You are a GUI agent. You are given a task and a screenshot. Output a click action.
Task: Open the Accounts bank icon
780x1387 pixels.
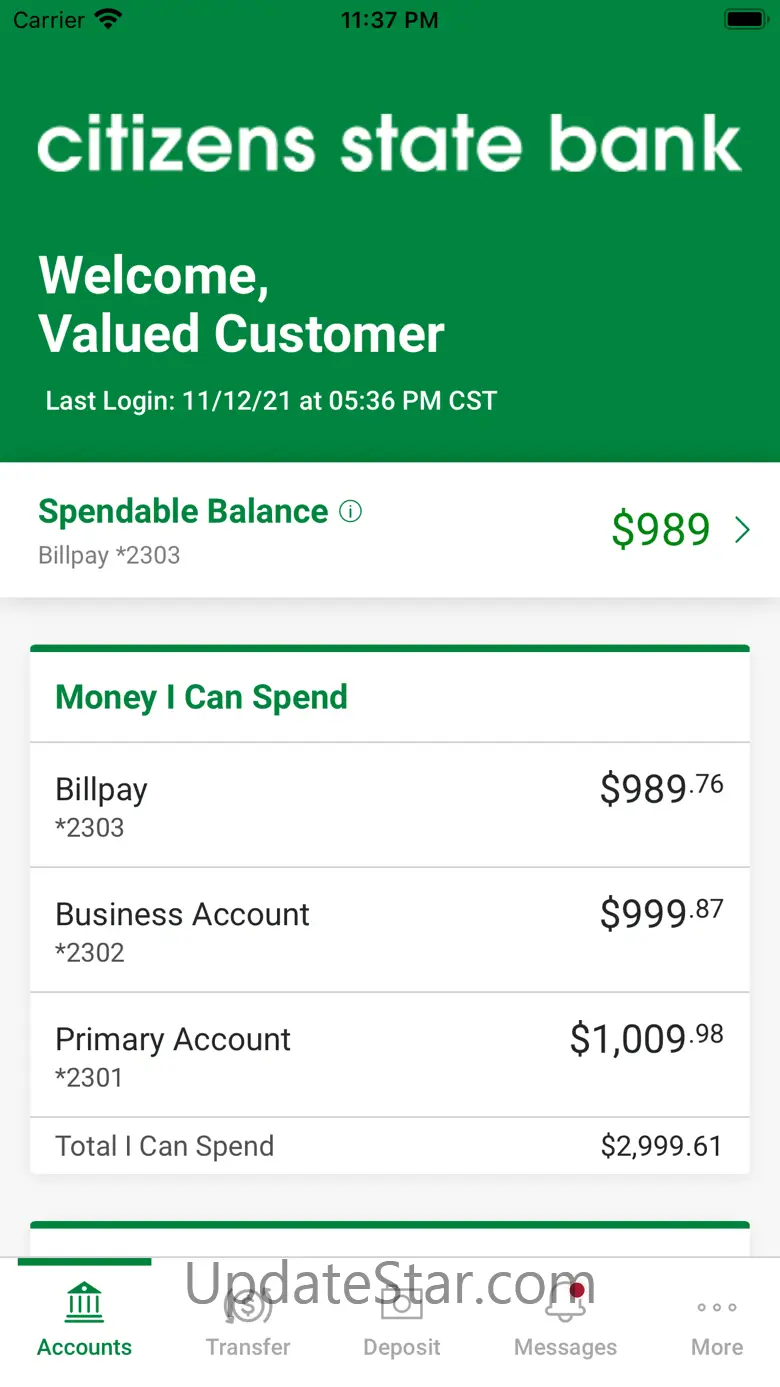coord(84,1303)
